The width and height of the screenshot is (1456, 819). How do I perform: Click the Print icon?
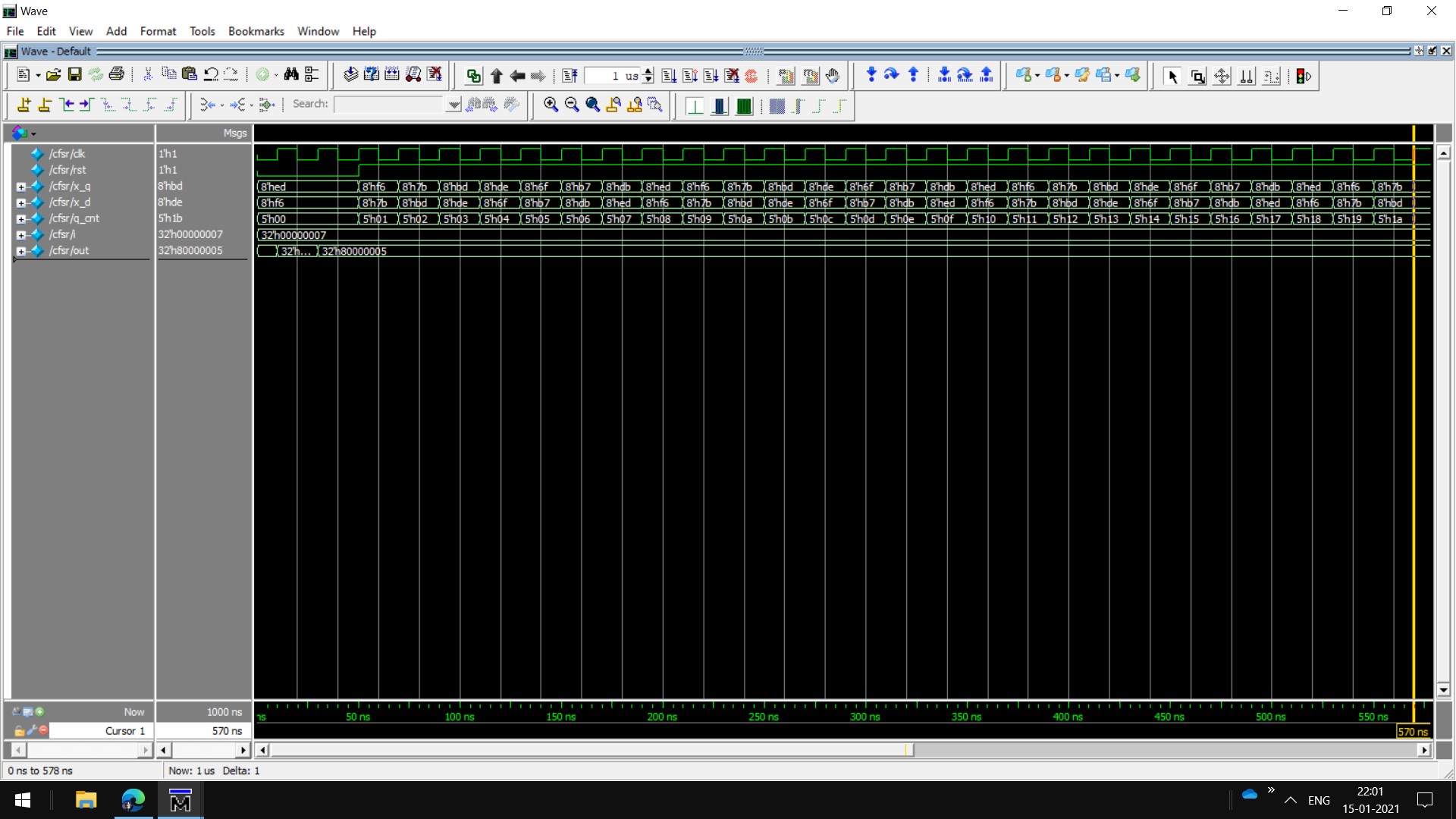[x=116, y=75]
